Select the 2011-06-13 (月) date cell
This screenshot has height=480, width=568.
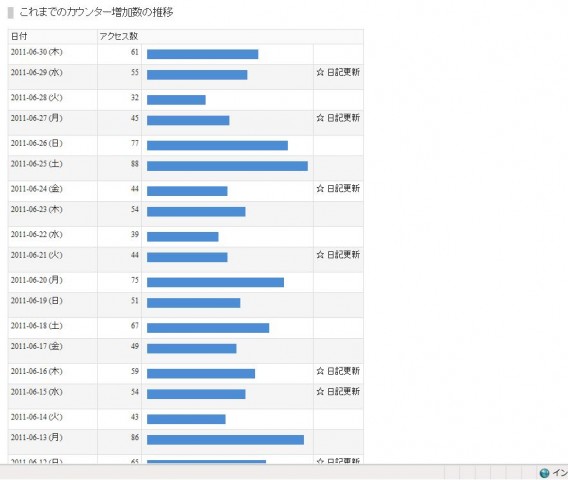[x=37, y=437]
